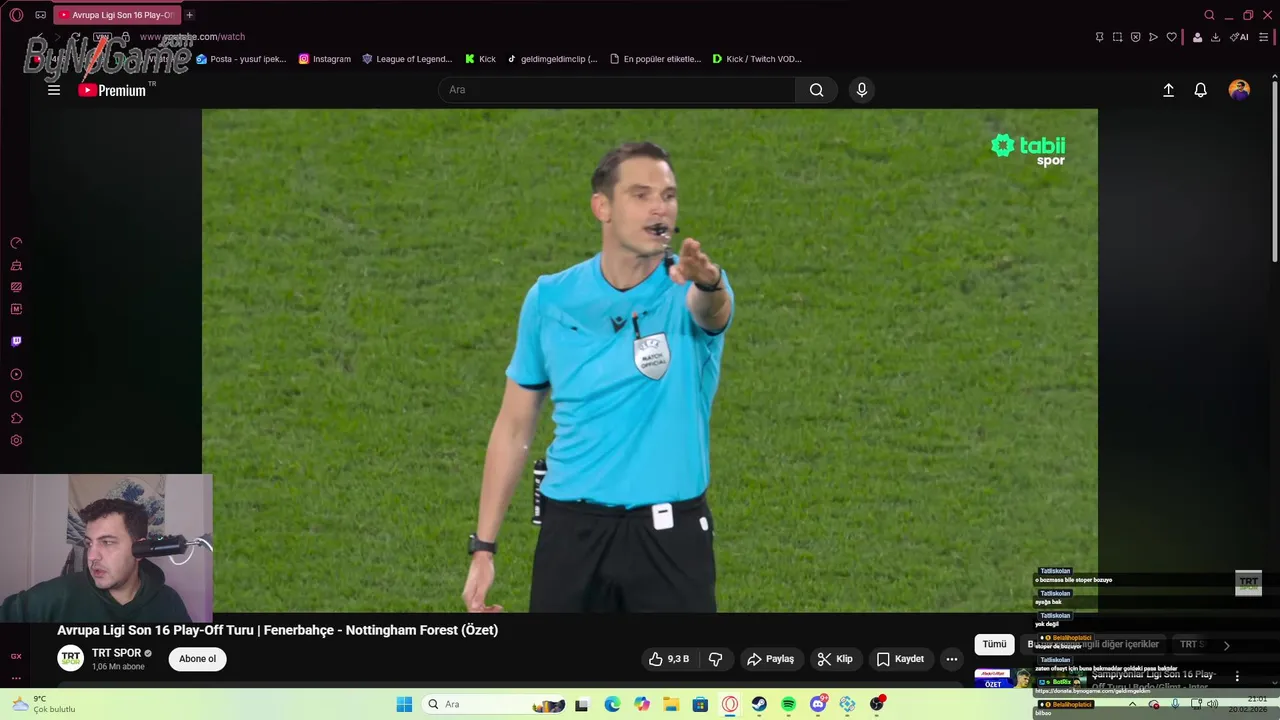
Task: Open Spotify from taskbar
Action: tap(788, 704)
